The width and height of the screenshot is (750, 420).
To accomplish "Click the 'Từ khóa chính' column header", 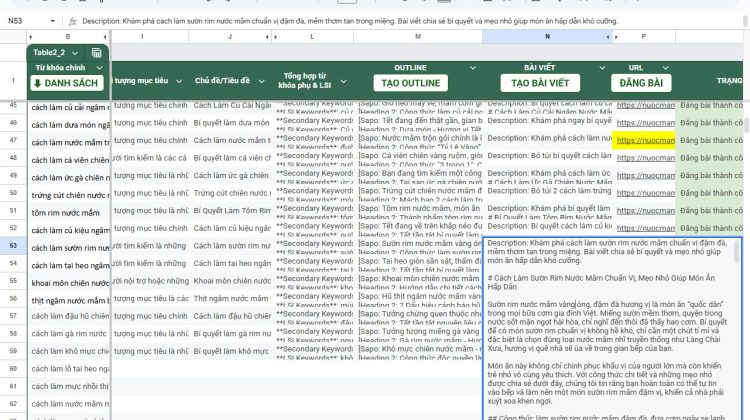I will tap(66, 67).
